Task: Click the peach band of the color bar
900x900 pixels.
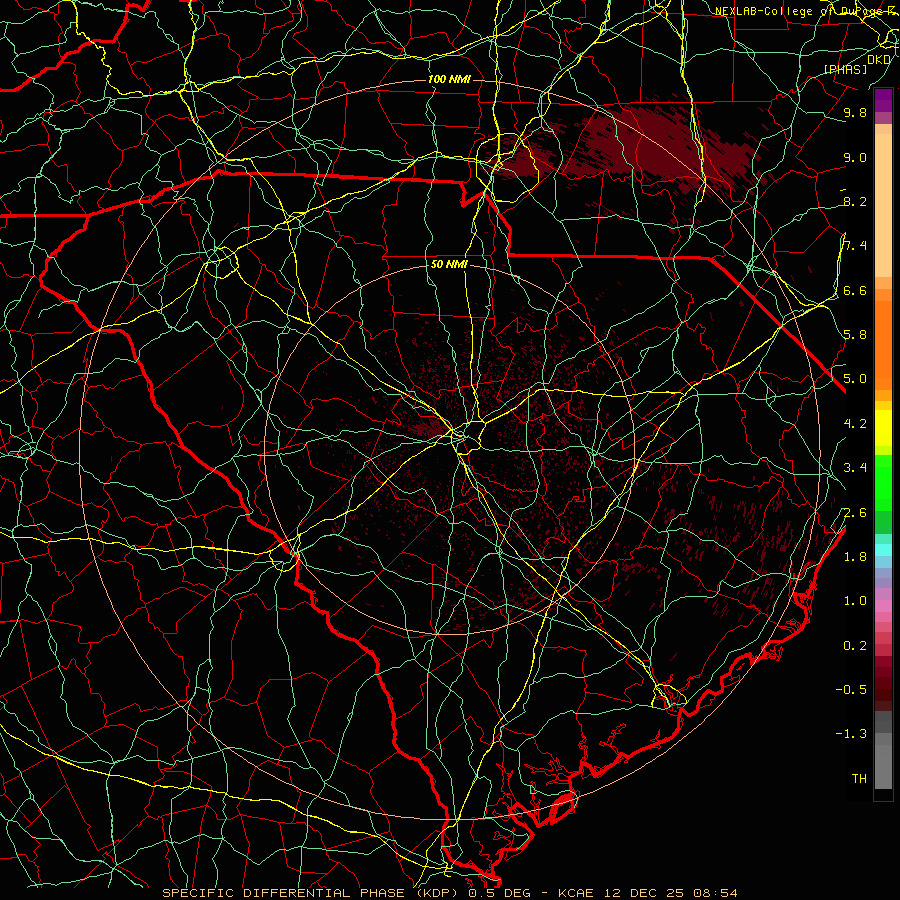Action: coord(883,205)
